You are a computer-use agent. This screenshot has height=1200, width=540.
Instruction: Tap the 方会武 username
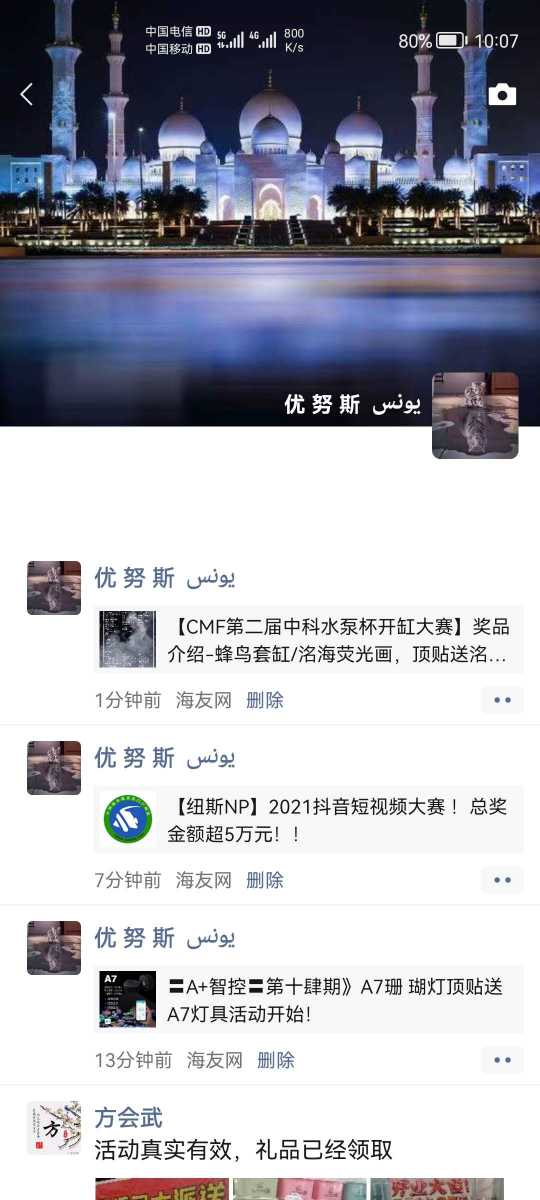tap(128, 1117)
